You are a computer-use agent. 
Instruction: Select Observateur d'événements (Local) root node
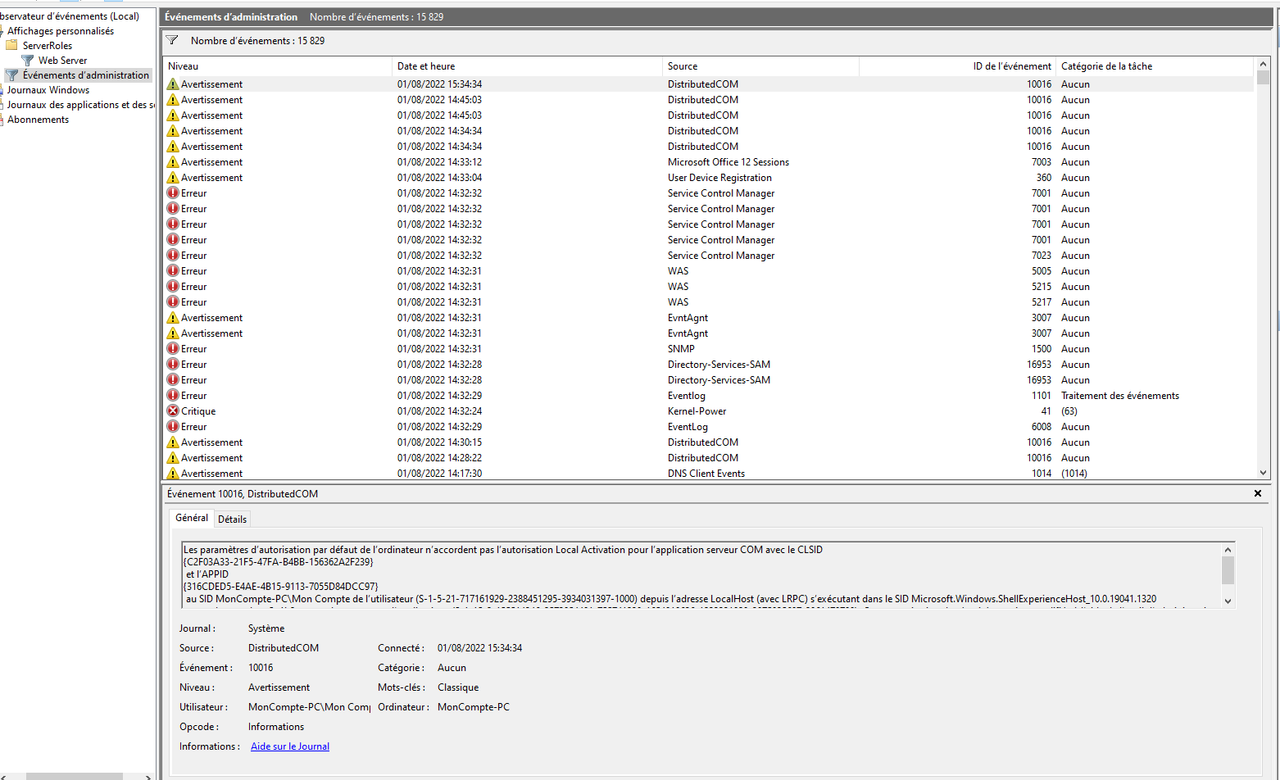70,16
